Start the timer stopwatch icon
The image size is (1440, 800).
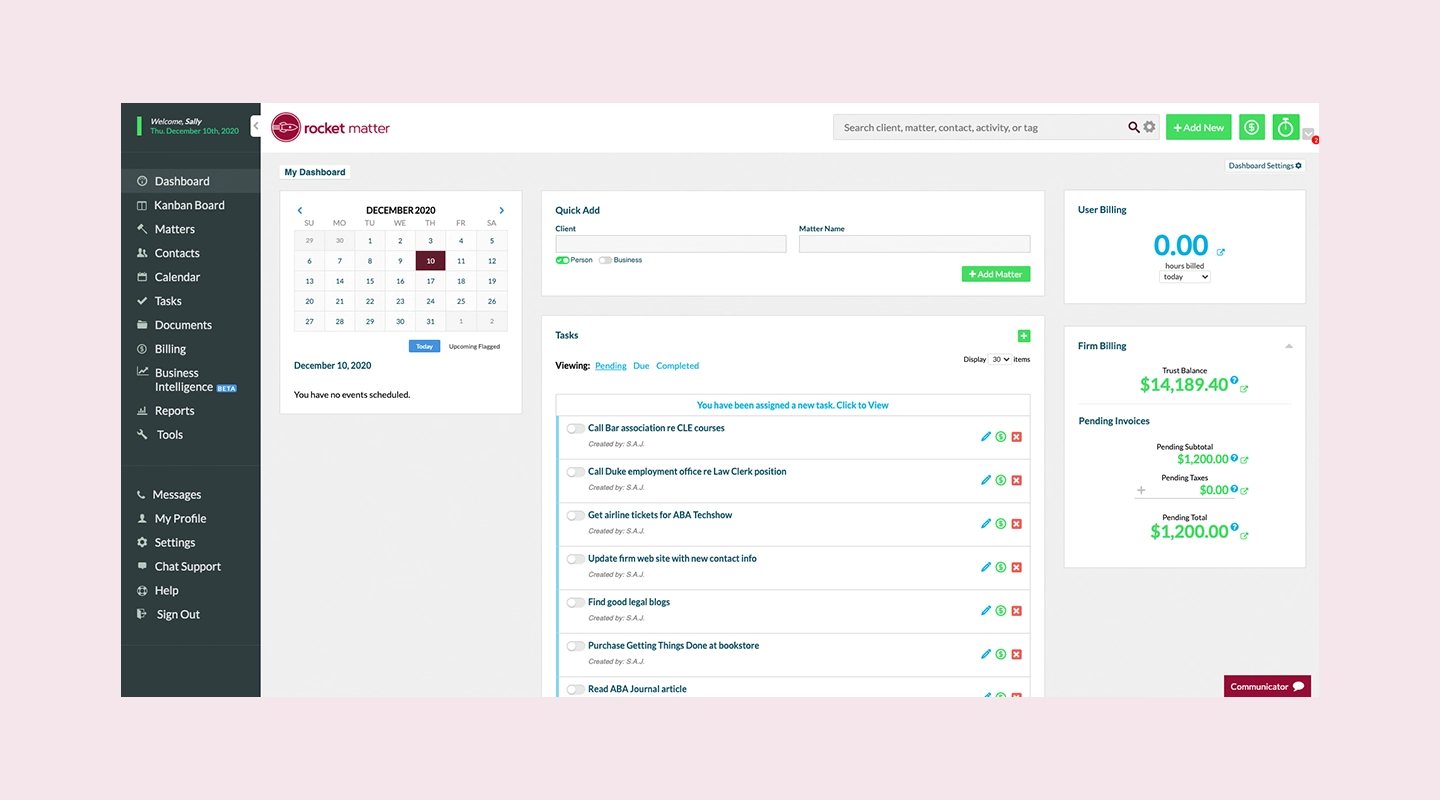[1285, 127]
